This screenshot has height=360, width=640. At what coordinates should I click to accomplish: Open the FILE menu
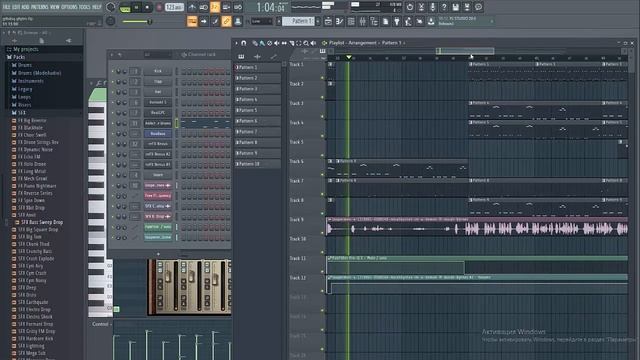point(6,7)
